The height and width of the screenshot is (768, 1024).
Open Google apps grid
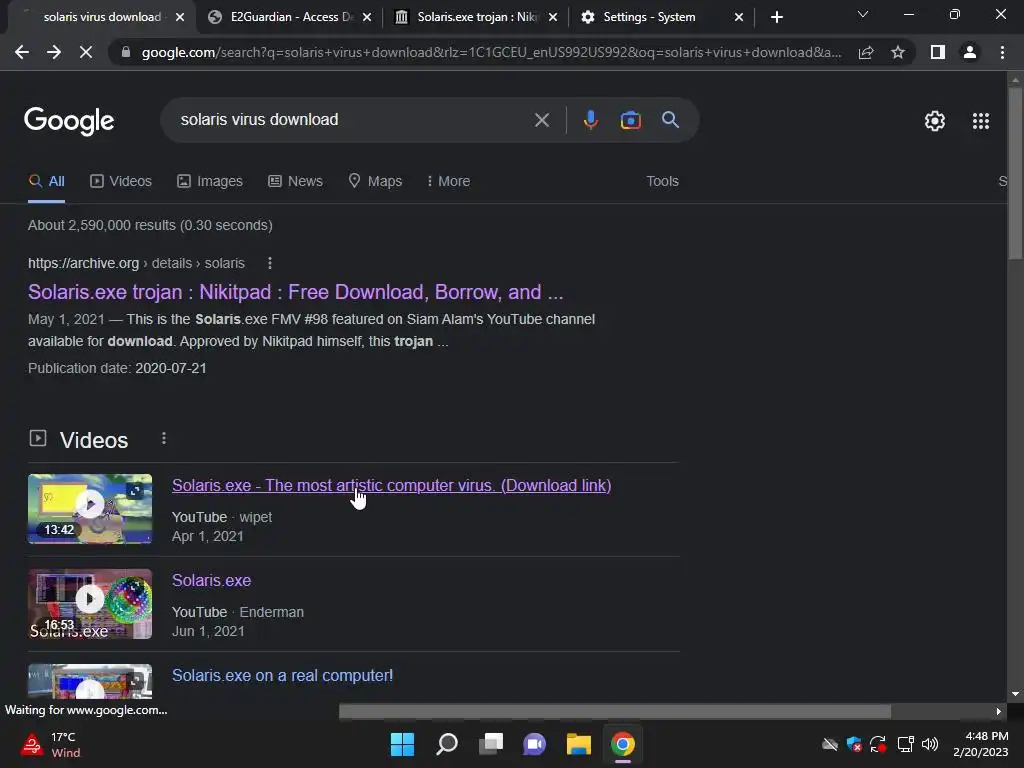tap(980, 121)
